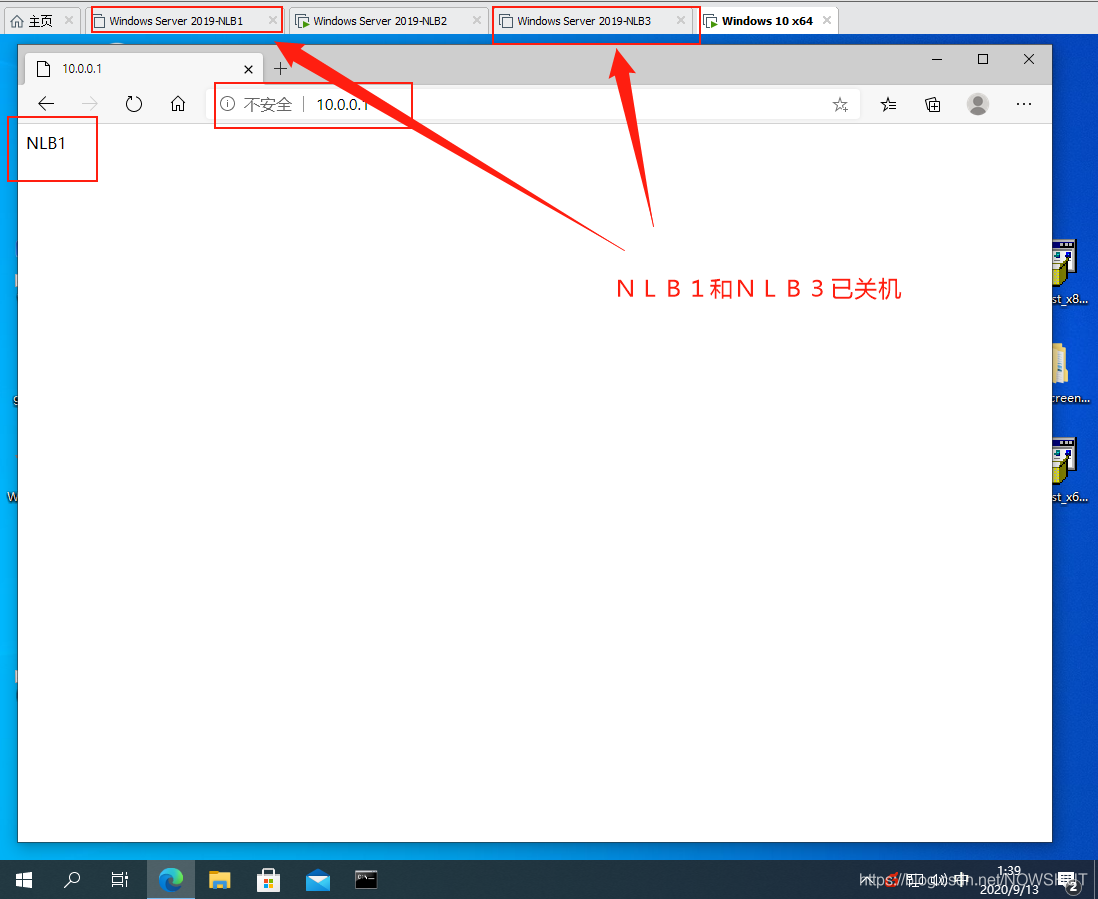Click the taskbar clock showing 1:39
The width and height of the screenshot is (1098, 899).
(1008, 879)
